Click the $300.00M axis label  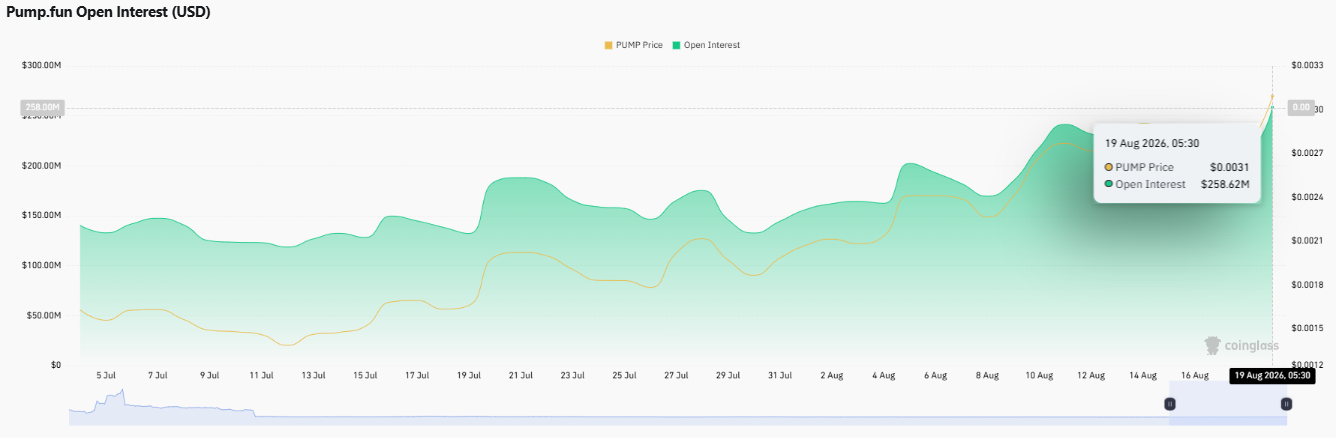pyautogui.click(x=42, y=65)
